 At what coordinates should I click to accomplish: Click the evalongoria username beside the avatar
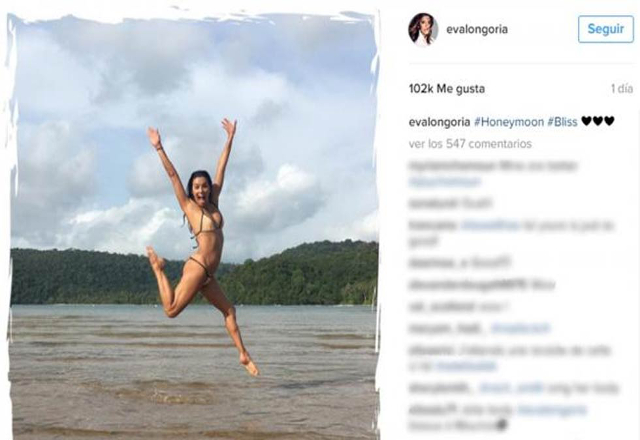click(477, 29)
